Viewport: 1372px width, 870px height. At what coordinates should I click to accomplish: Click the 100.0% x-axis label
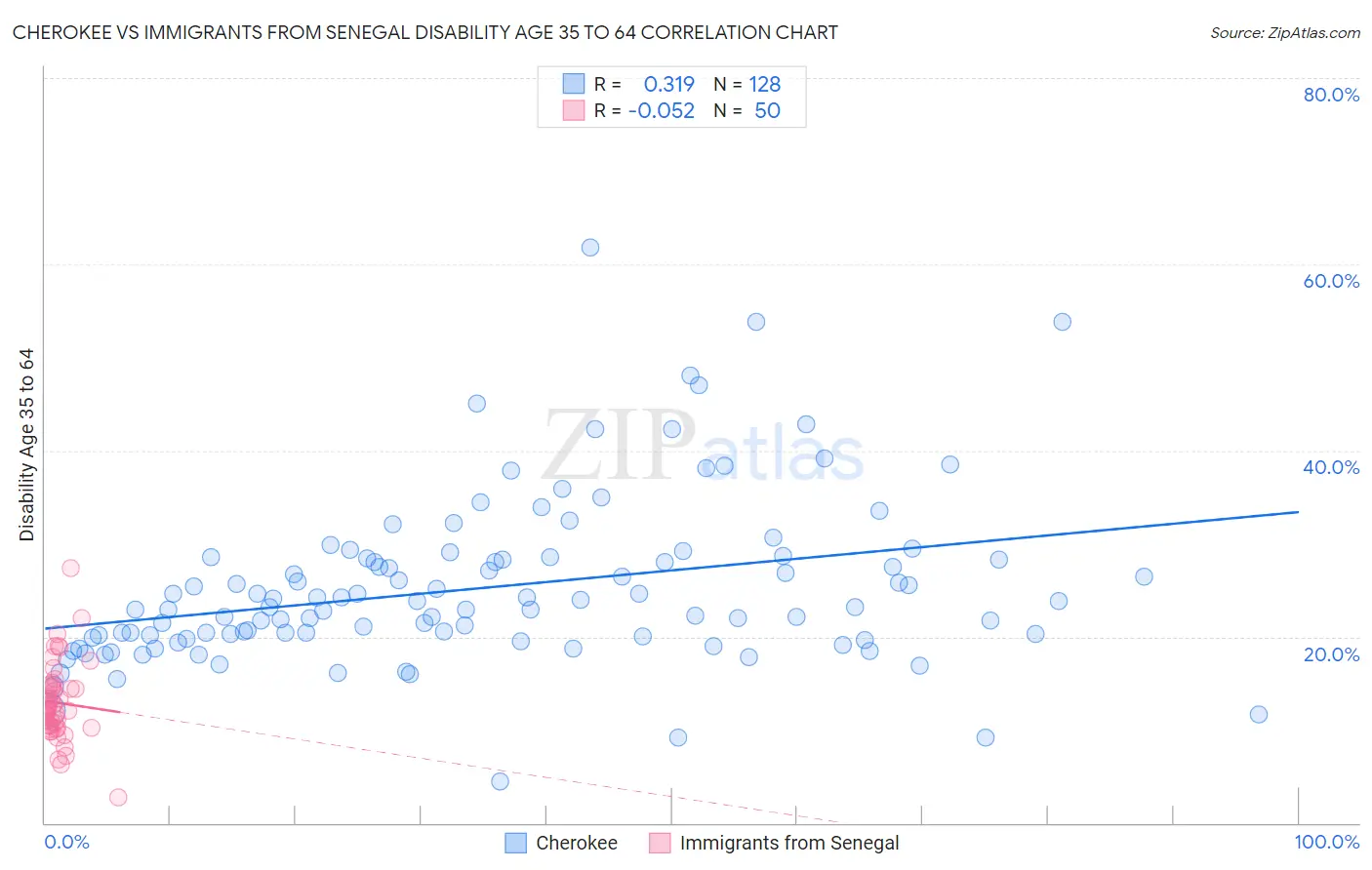(x=1327, y=842)
